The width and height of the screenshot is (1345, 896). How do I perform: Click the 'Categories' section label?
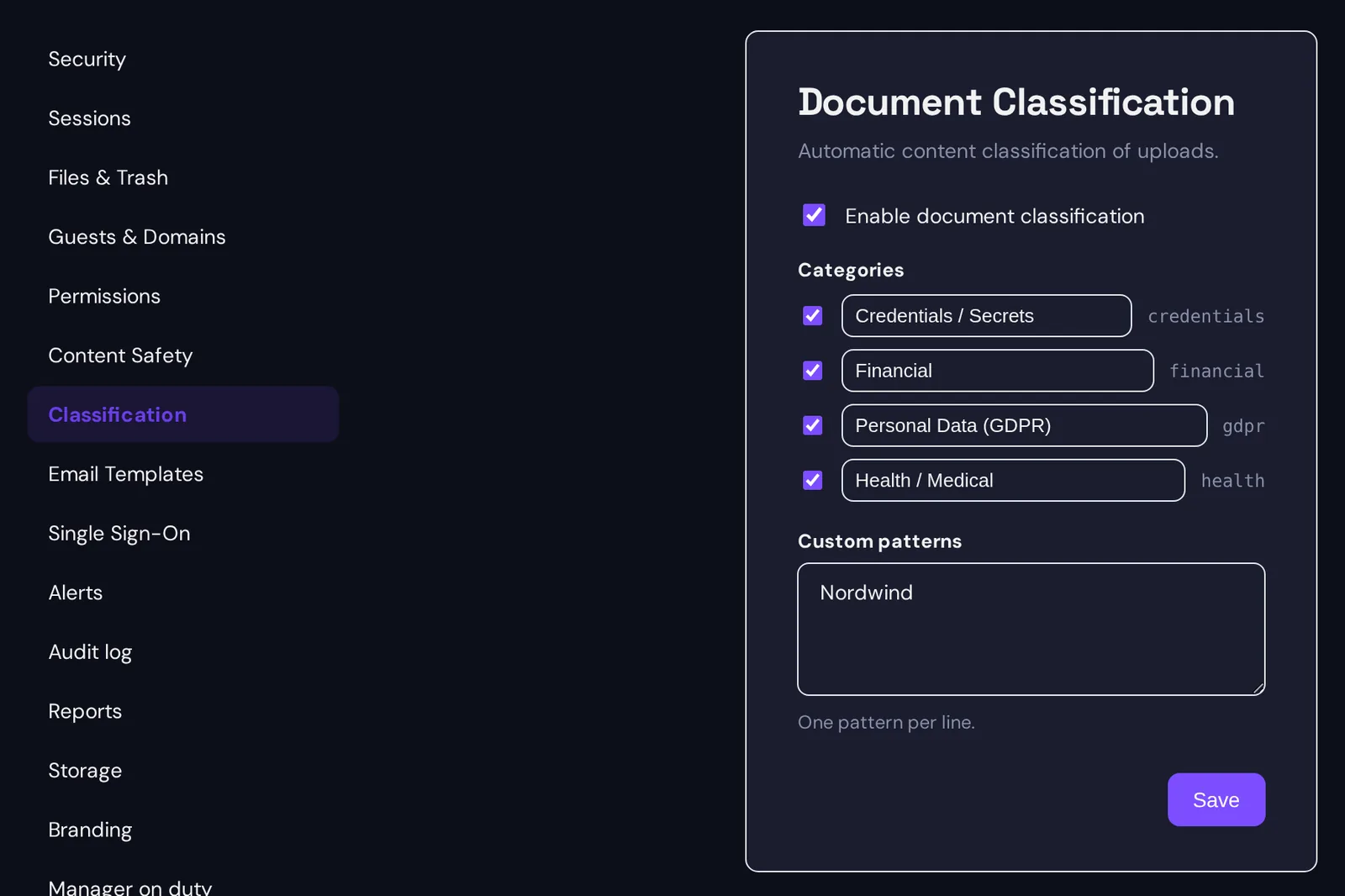tap(851, 270)
